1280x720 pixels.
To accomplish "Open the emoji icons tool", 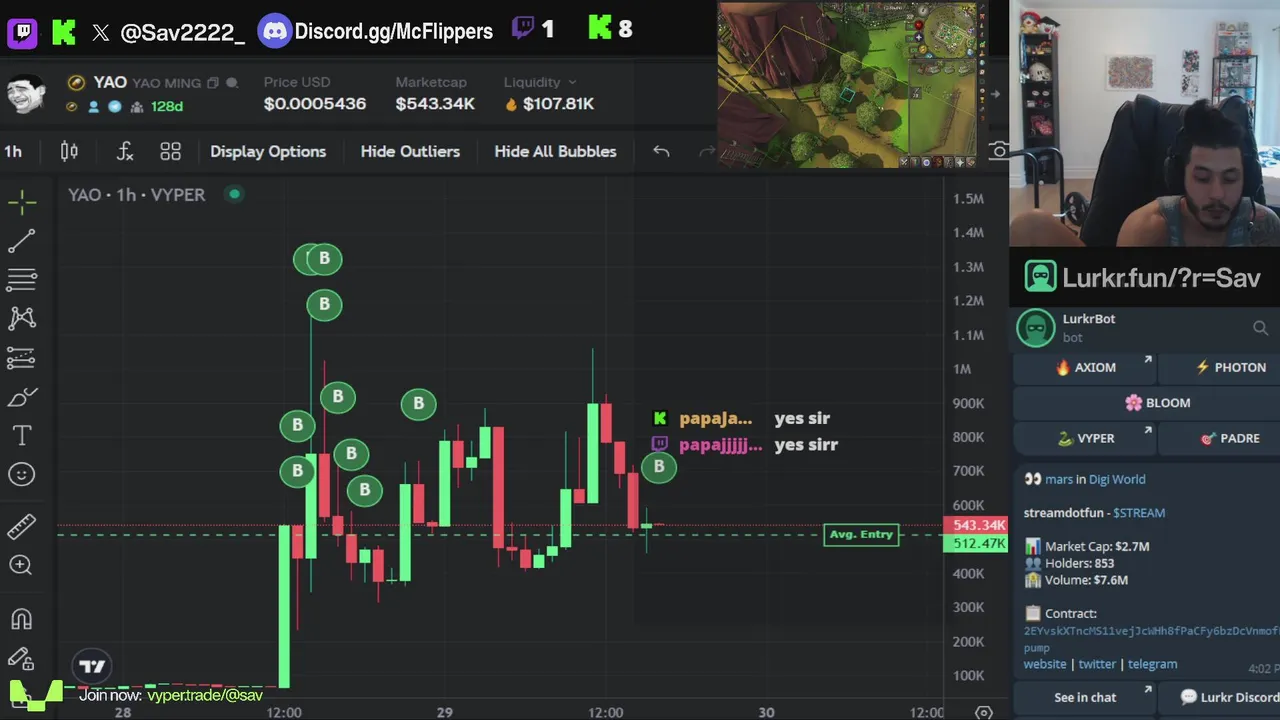I will pyautogui.click(x=22, y=475).
